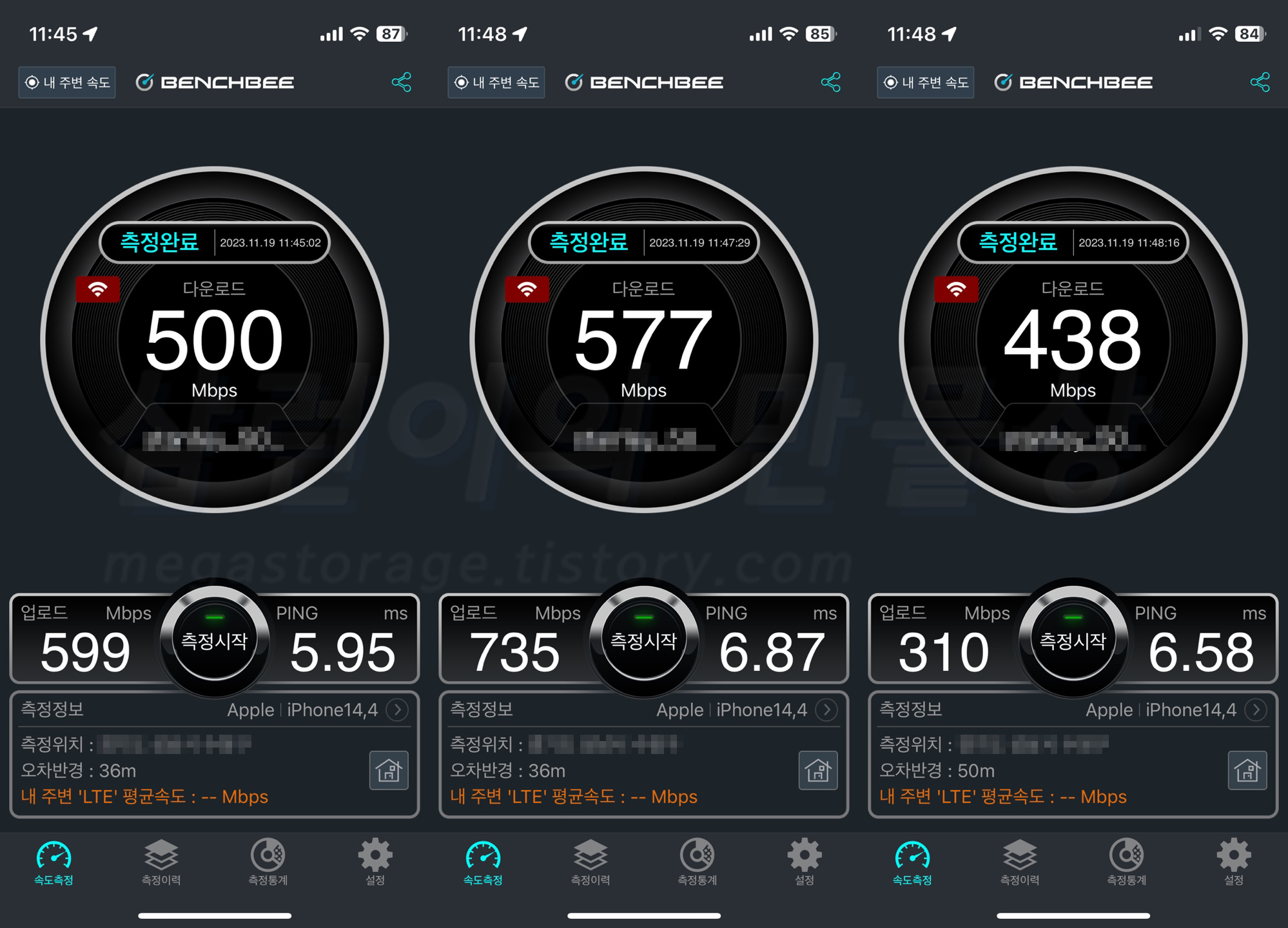The width and height of the screenshot is (1288, 928).
Task: Tap red Wi-Fi badge next to 577 Mbps
Action: pos(527,289)
